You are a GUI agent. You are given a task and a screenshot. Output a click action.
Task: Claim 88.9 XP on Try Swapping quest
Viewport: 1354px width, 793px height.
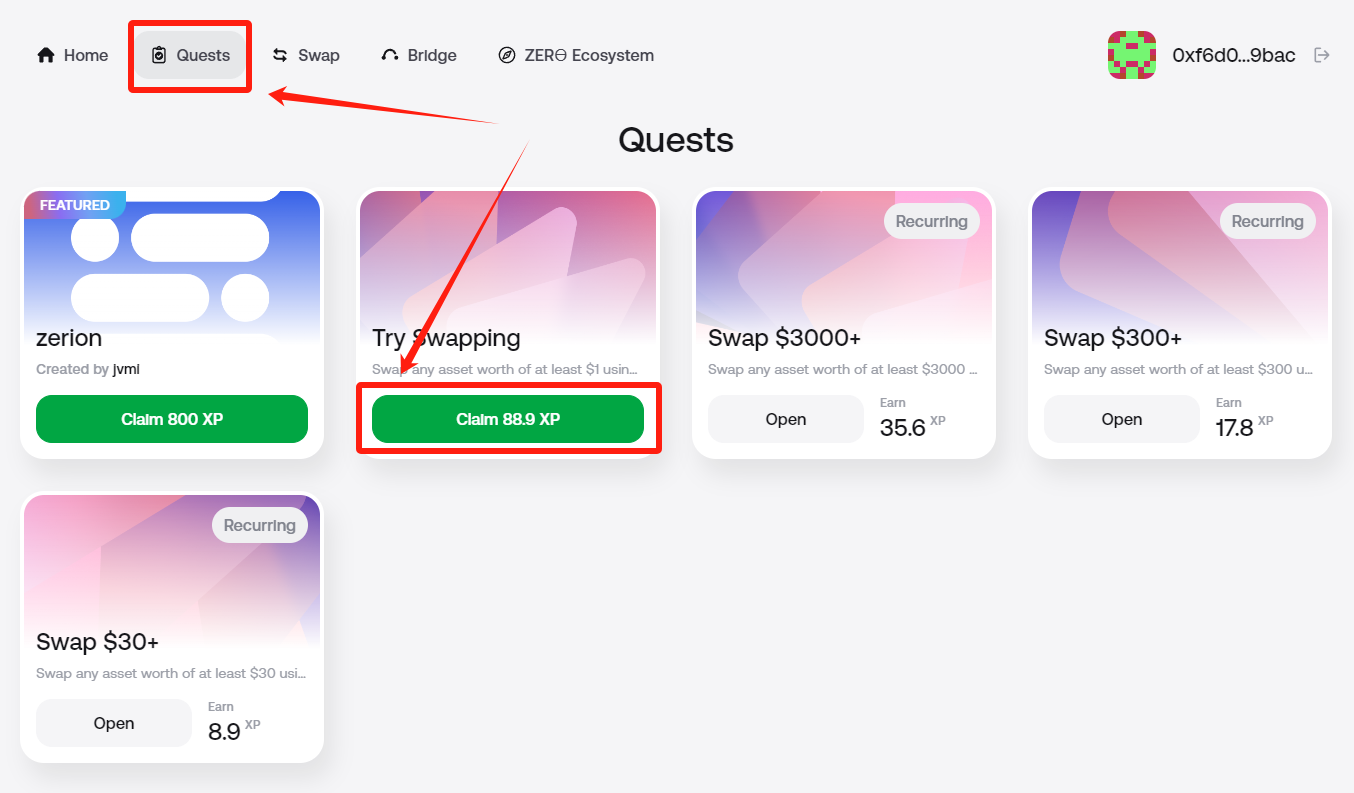click(507, 419)
